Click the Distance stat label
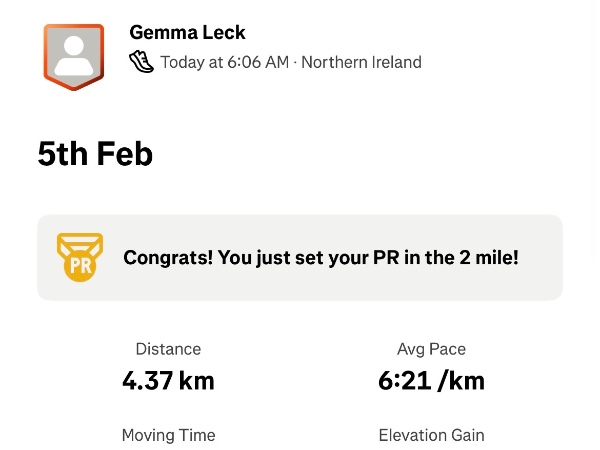This screenshot has height=450, width=600. 168,349
